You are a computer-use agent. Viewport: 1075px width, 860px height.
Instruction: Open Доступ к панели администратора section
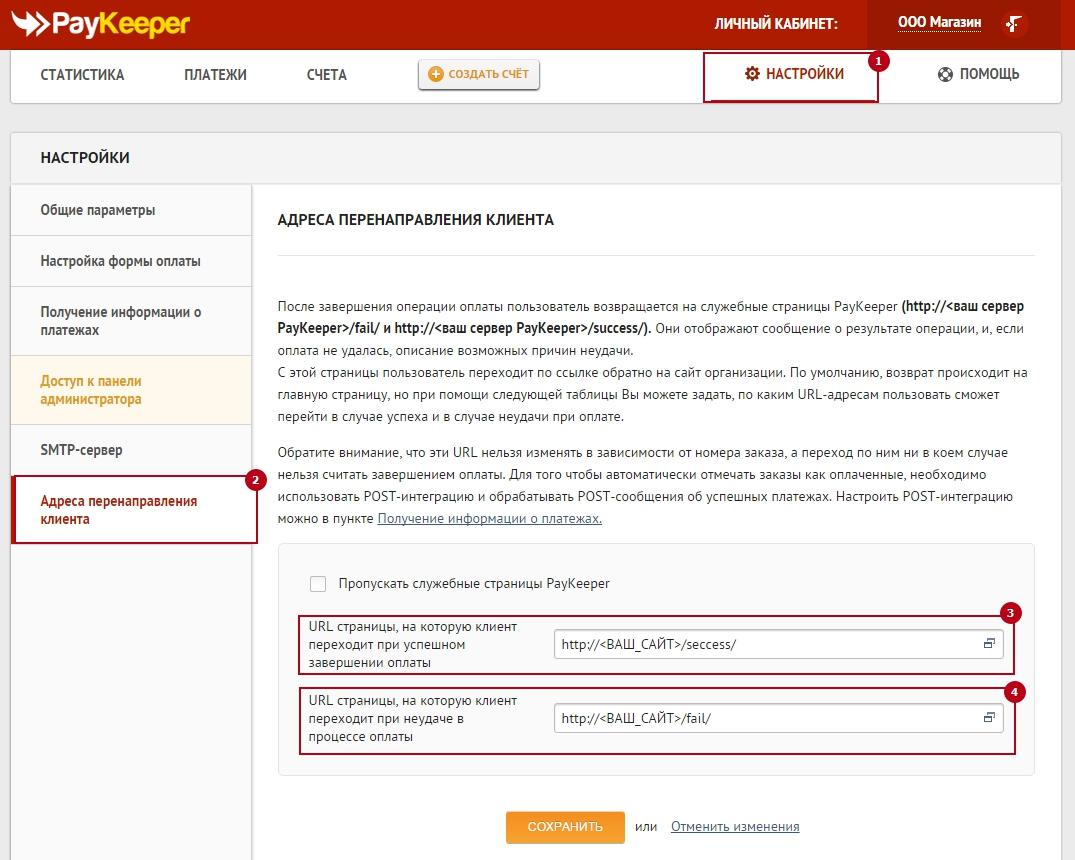[x=91, y=390]
